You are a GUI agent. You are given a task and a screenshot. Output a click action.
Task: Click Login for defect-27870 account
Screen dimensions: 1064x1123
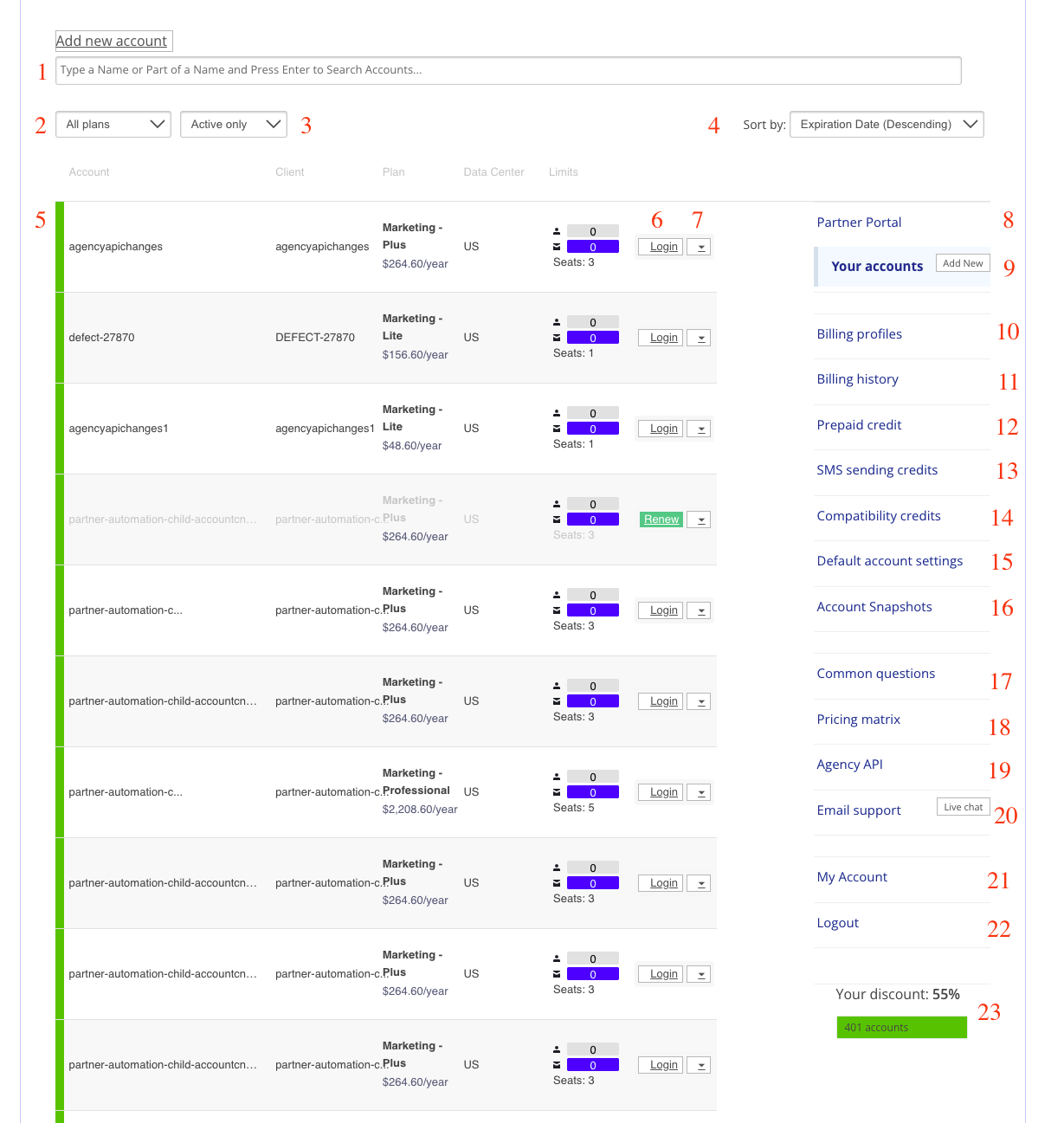(663, 338)
